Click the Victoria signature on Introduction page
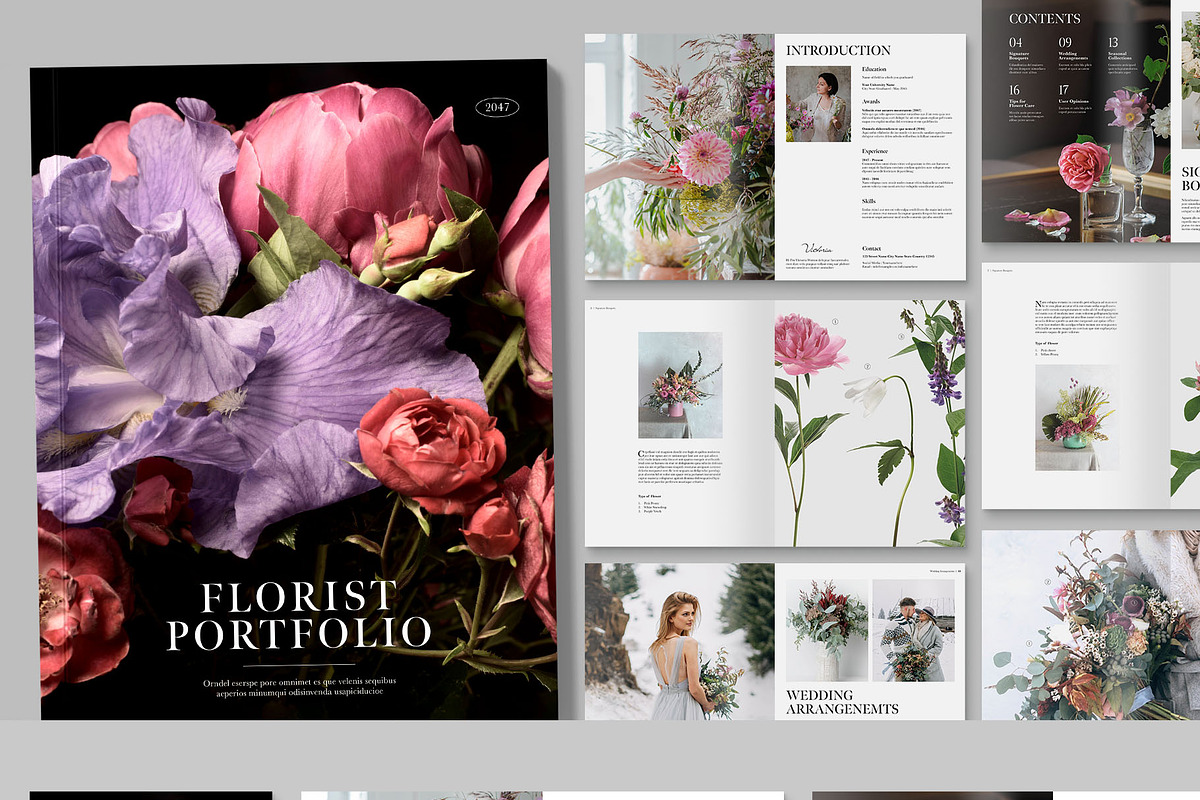 click(816, 247)
